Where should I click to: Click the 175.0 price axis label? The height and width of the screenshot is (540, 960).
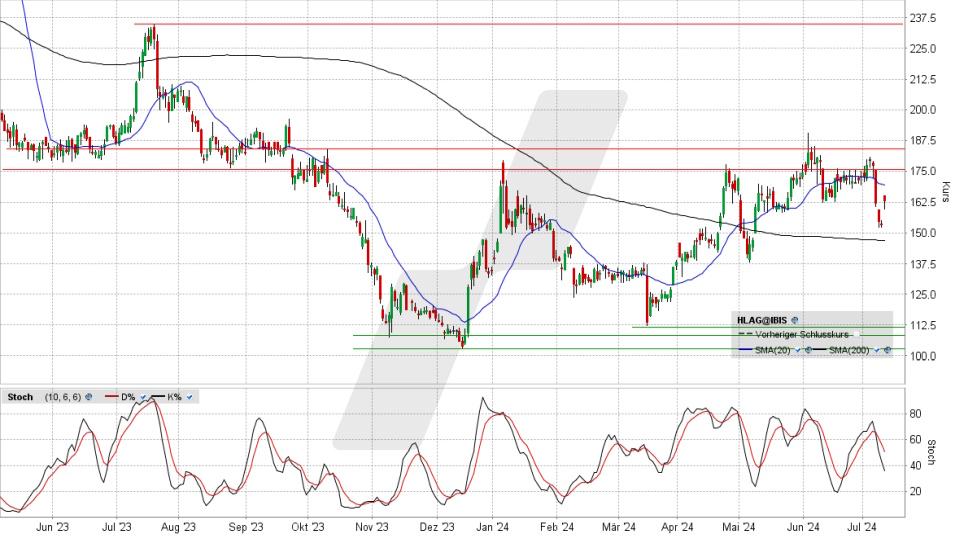click(x=923, y=171)
